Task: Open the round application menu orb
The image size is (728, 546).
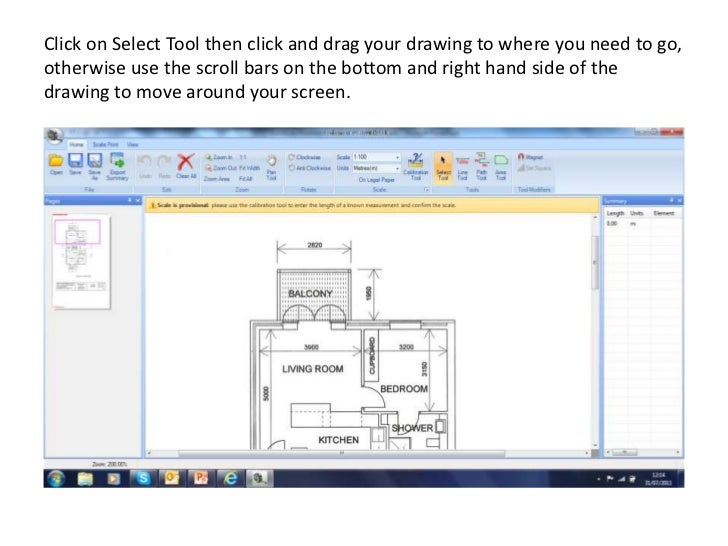Action: pos(54,136)
